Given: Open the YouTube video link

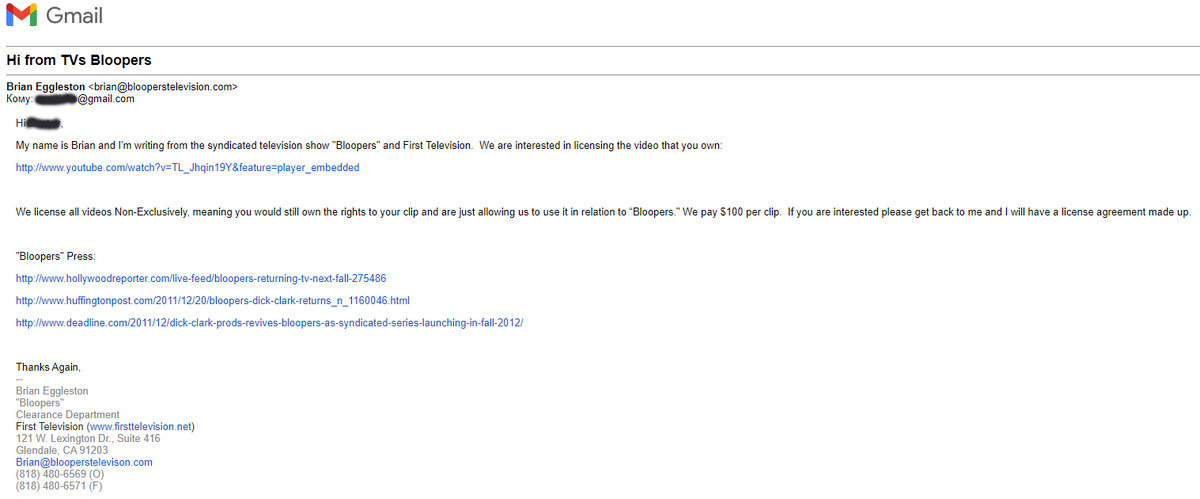Looking at the screenshot, I should coord(187,168).
